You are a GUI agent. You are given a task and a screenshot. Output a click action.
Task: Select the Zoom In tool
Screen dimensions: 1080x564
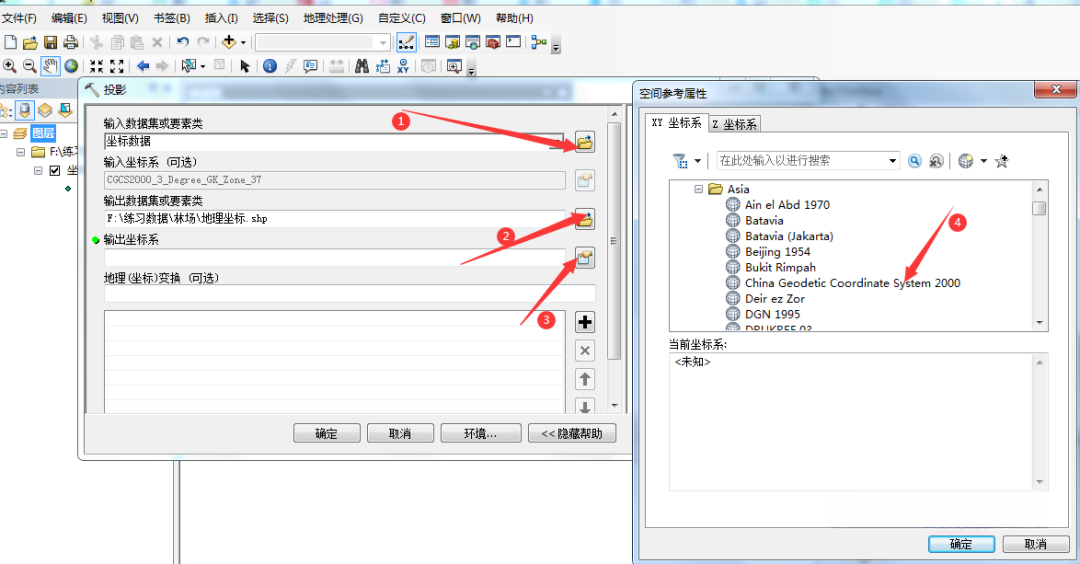click(10, 66)
